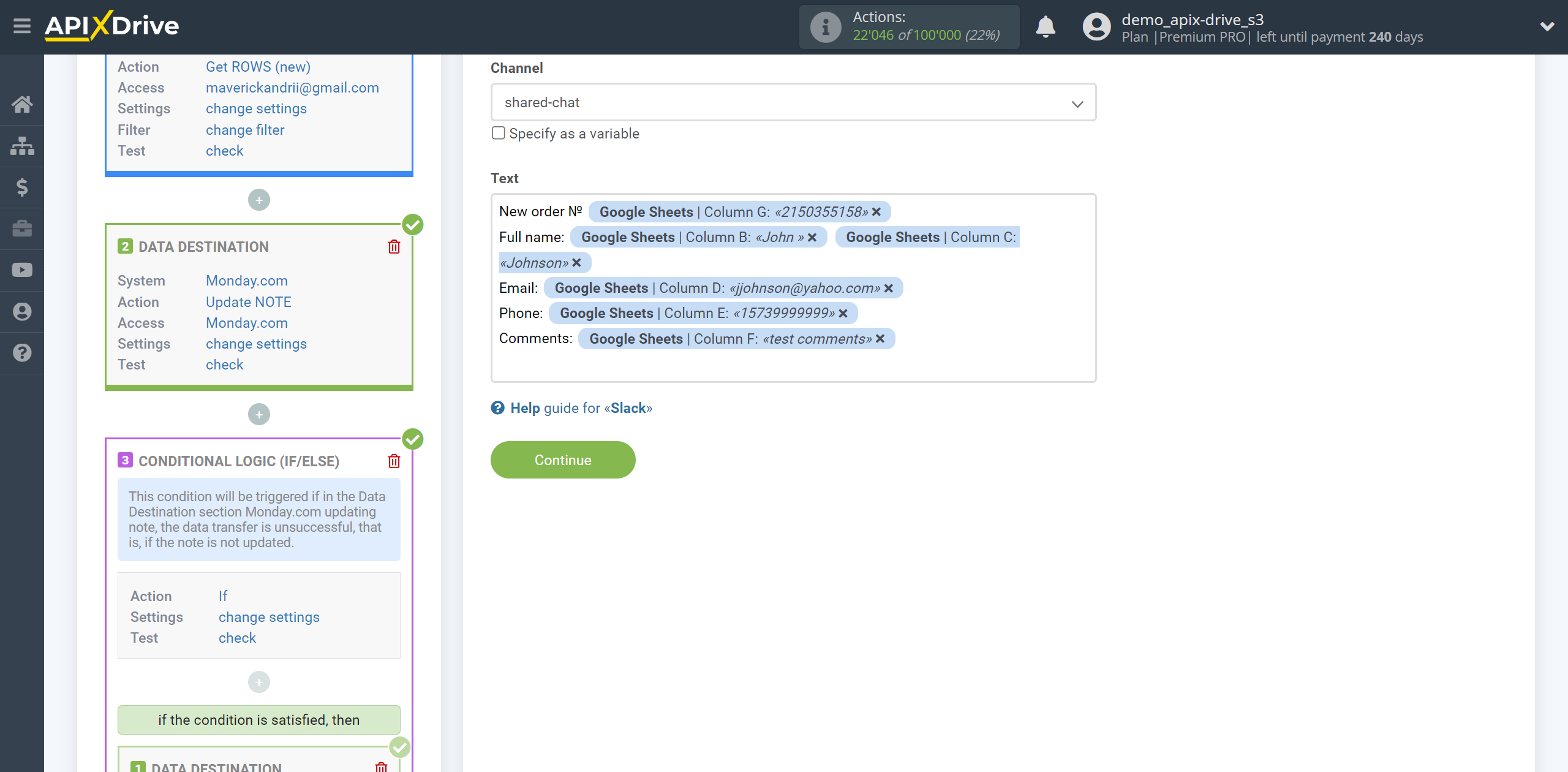
Task: Click the ApiX-Drive logo
Action: click(x=112, y=26)
